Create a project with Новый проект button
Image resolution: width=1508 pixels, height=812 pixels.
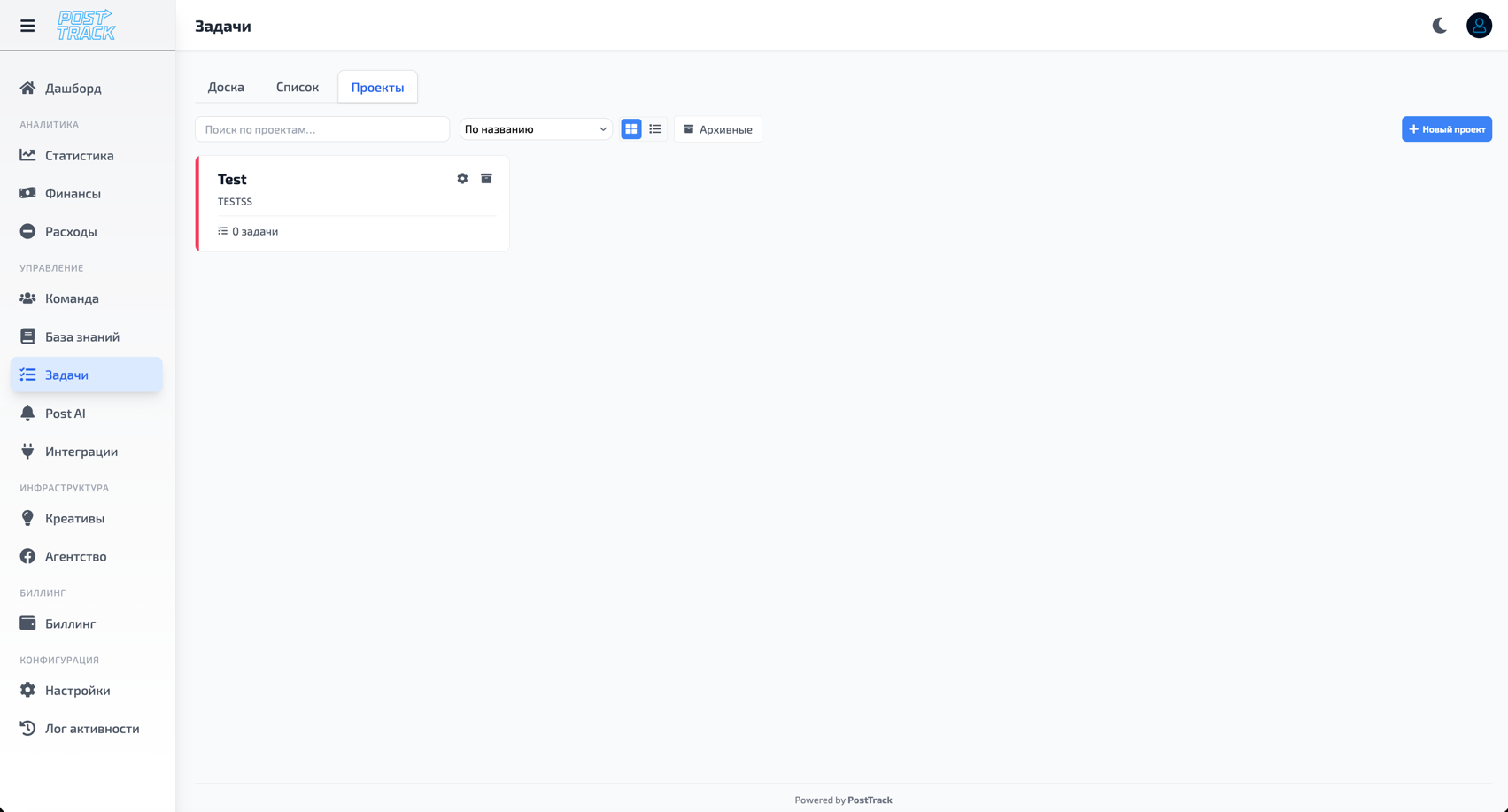click(x=1446, y=128)
